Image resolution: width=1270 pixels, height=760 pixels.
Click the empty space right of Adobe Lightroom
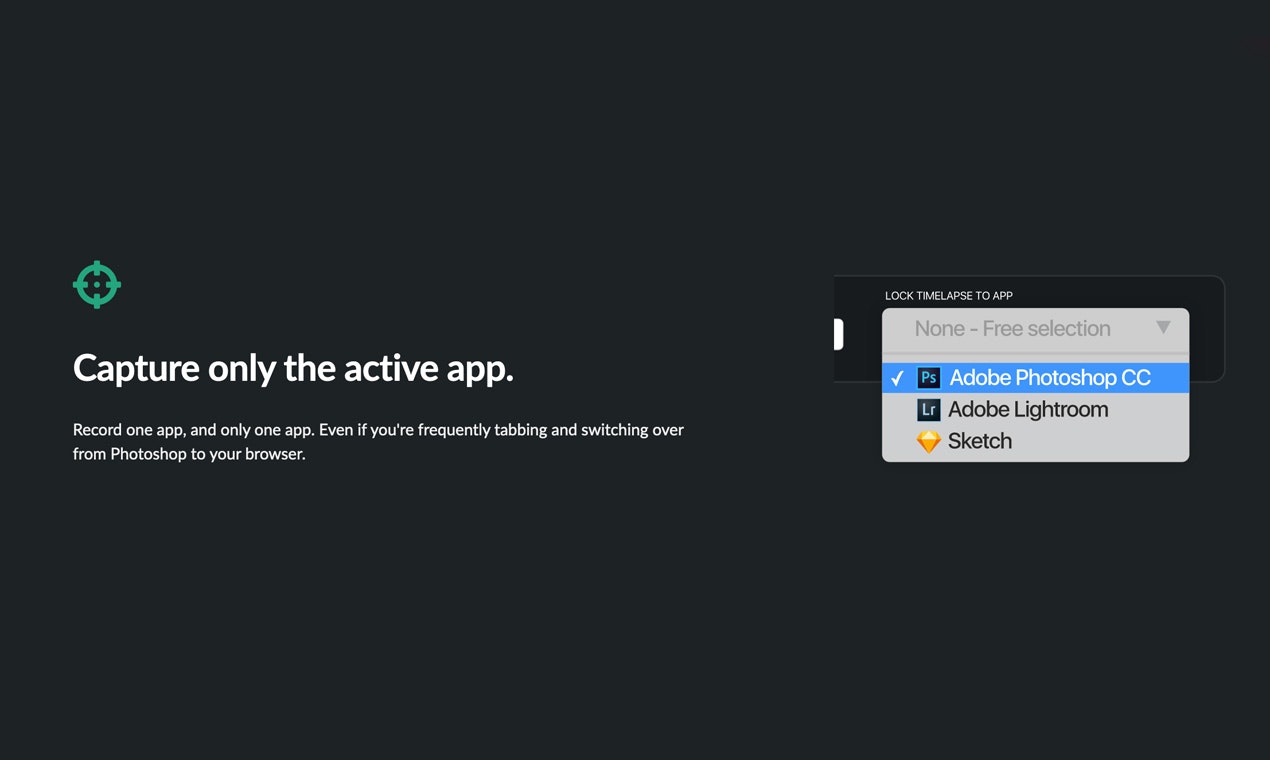coord(1148,409)
